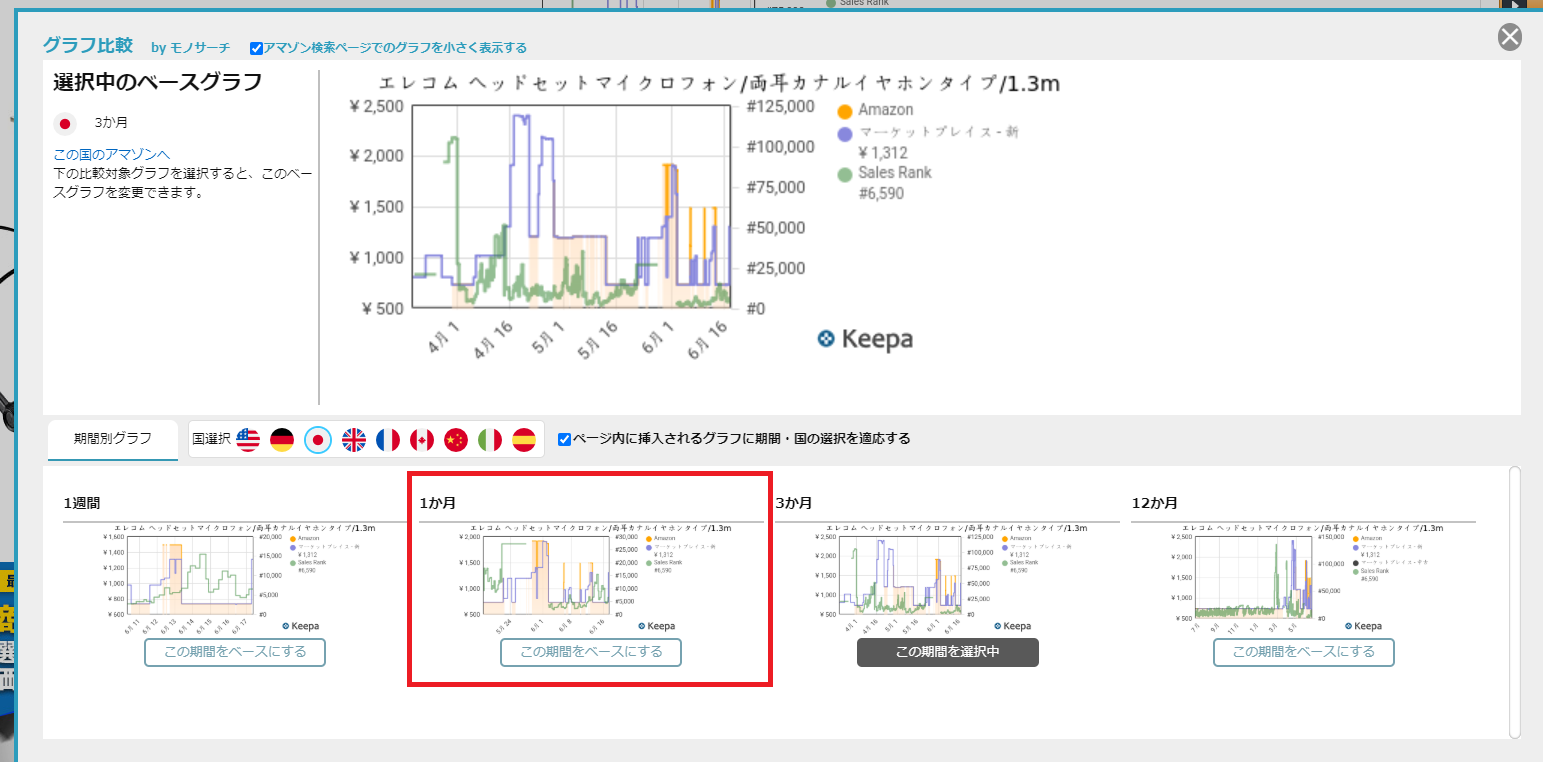Select the United States flag
Screen dimensions: 1543x762
click(x=248, y=439)
